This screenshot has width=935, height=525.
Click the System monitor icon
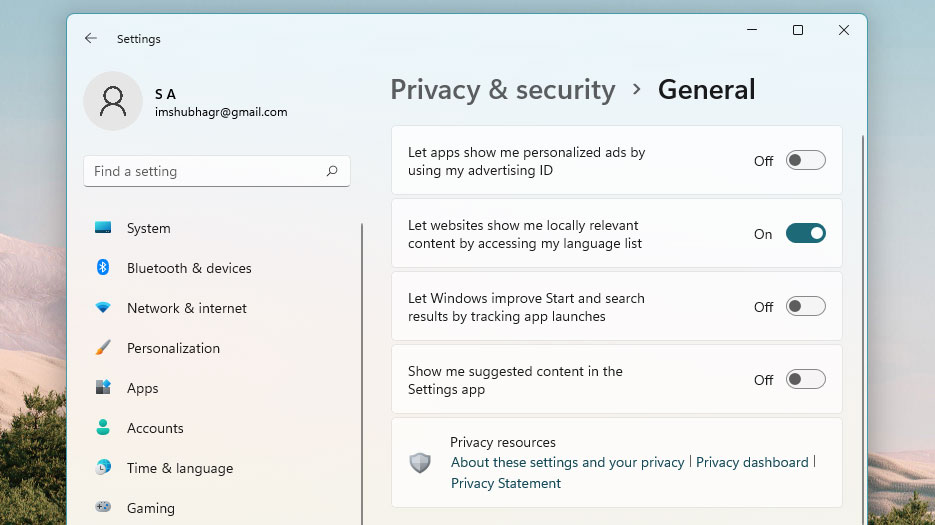click(103, 227)
